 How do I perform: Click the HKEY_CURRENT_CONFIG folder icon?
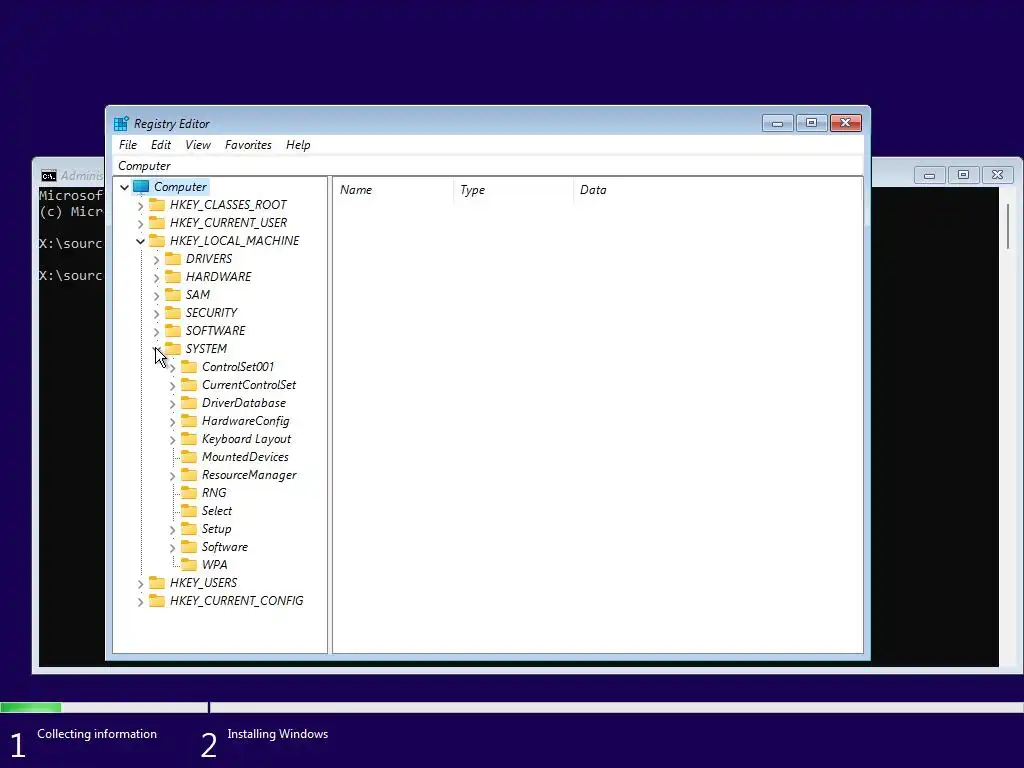point(157,601)
